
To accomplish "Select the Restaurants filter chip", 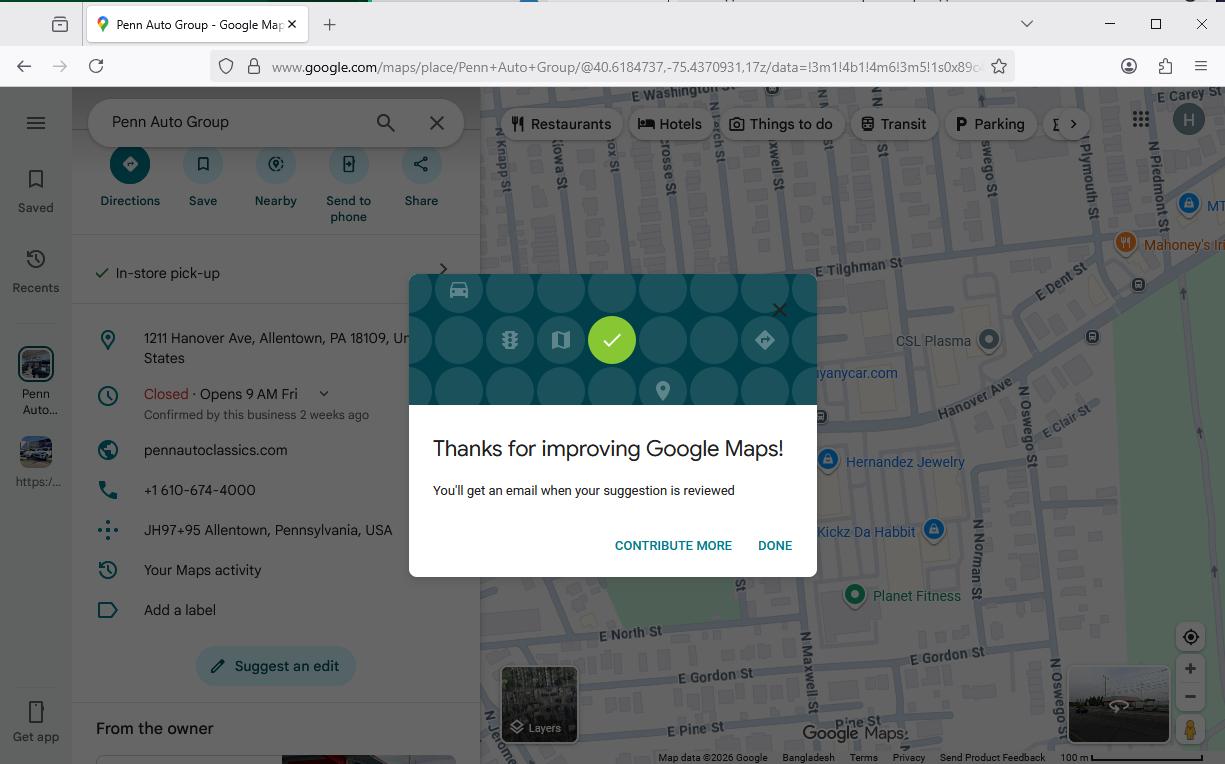I will coord(561,124).
